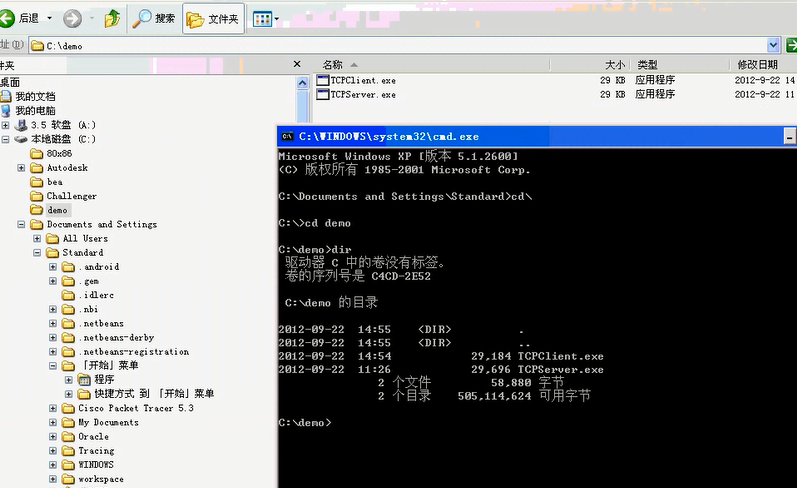Expand the All Users folder node
Image resolution: width=797 pixels, height=488 pixels.
pos(37,238)
